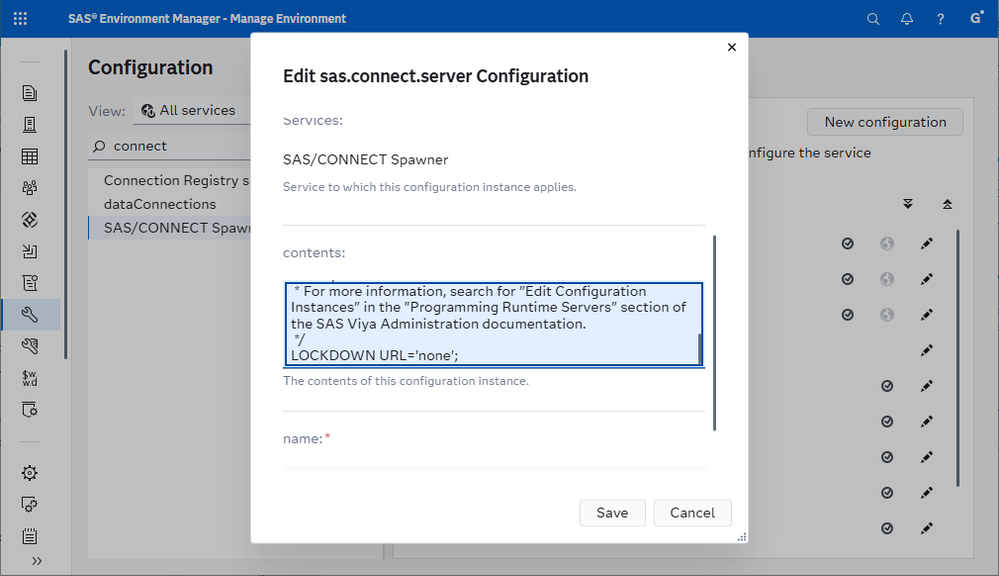Click the pencil in row without status icons
The image size is (999, 576).
(x=927, y=350)
